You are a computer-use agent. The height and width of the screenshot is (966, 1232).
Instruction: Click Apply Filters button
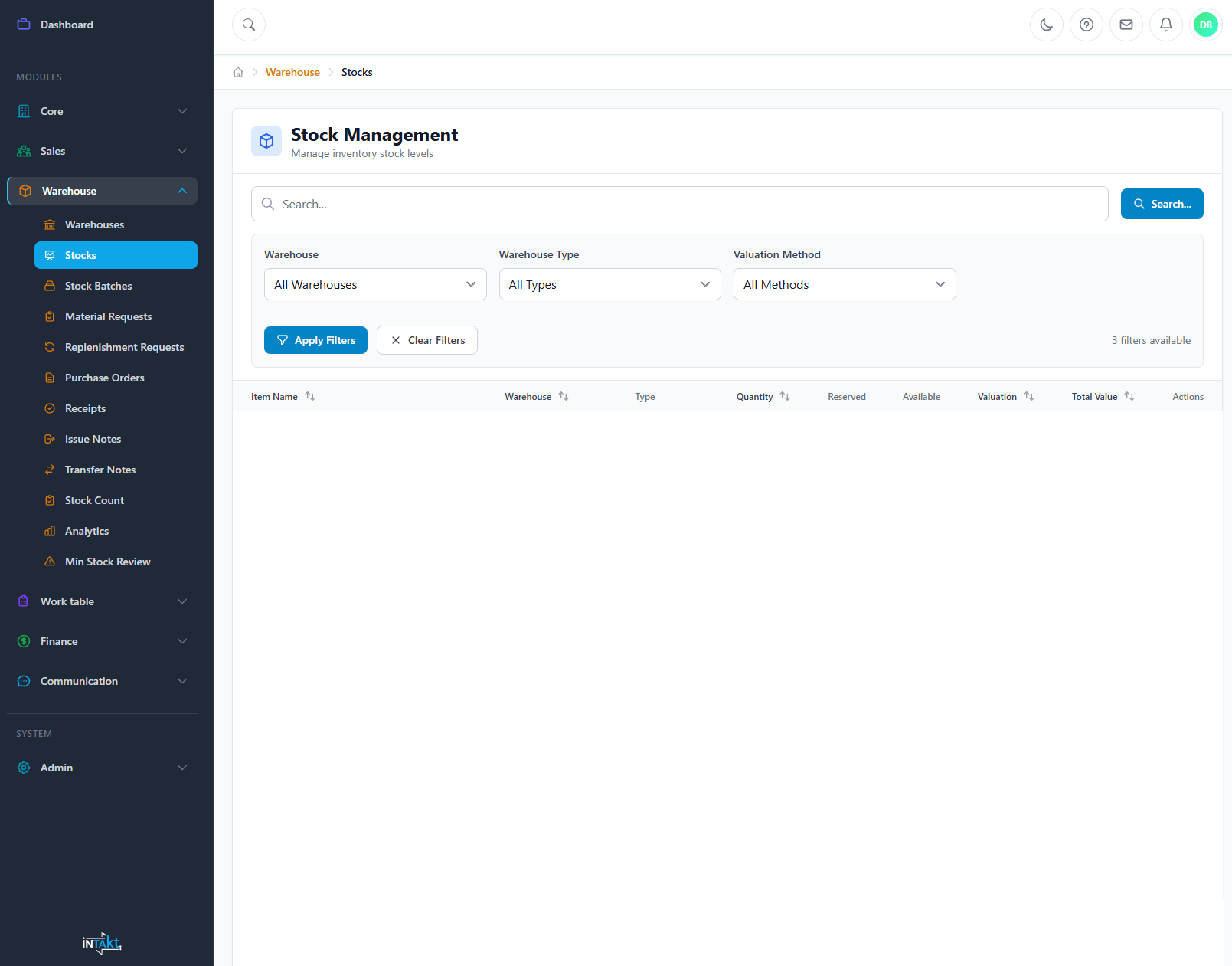pos(315,340)
